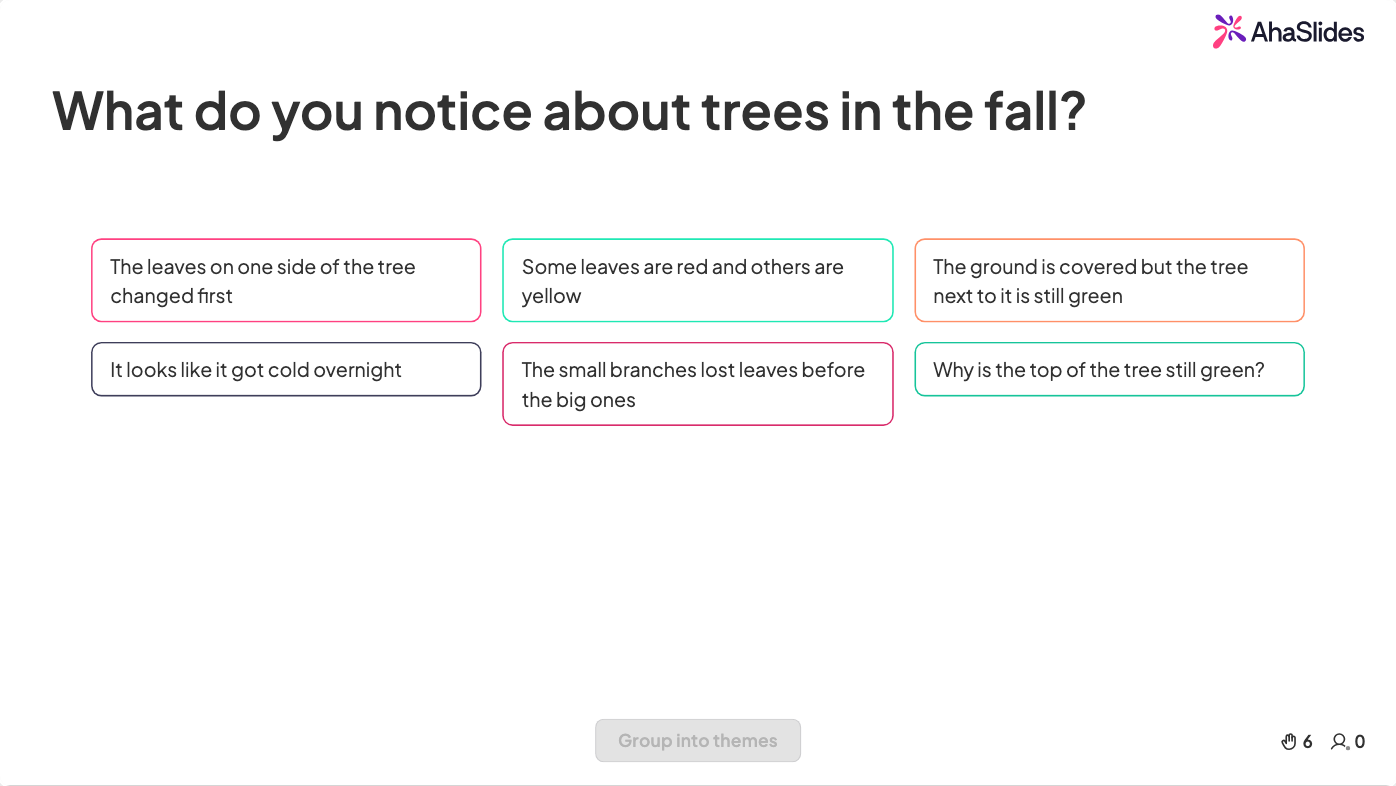Select the 'leaves on one side' response card
The image size is (1396, 786).
[286, 280]
